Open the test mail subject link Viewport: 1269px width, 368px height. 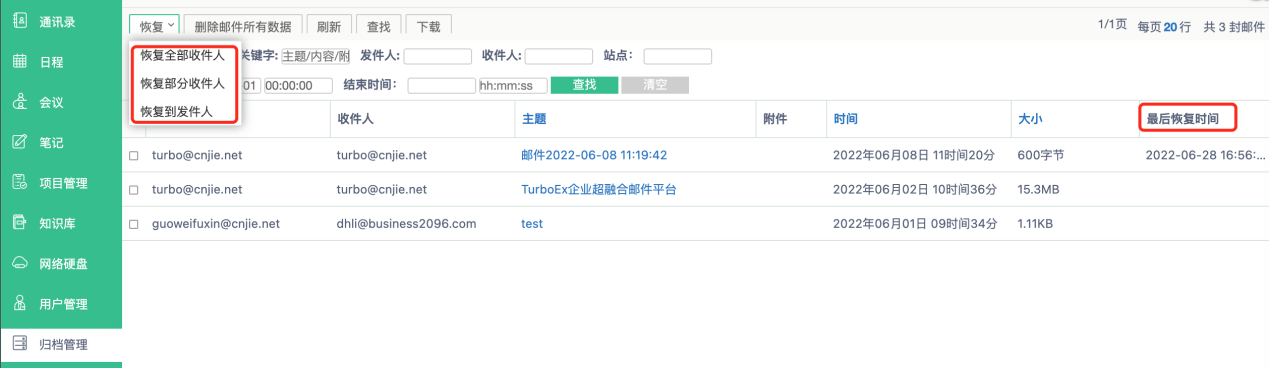pos(532,224)
